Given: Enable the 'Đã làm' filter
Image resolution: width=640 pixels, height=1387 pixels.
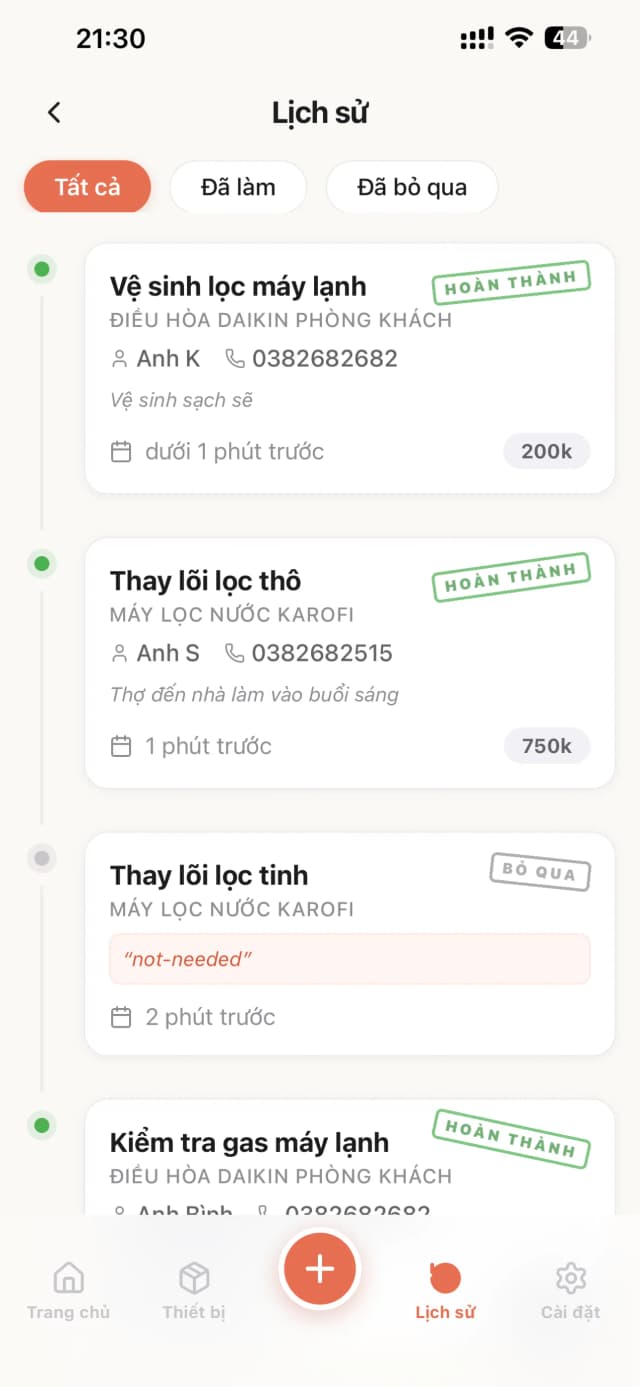Looking at the screenshot, I should click(238, 187).
